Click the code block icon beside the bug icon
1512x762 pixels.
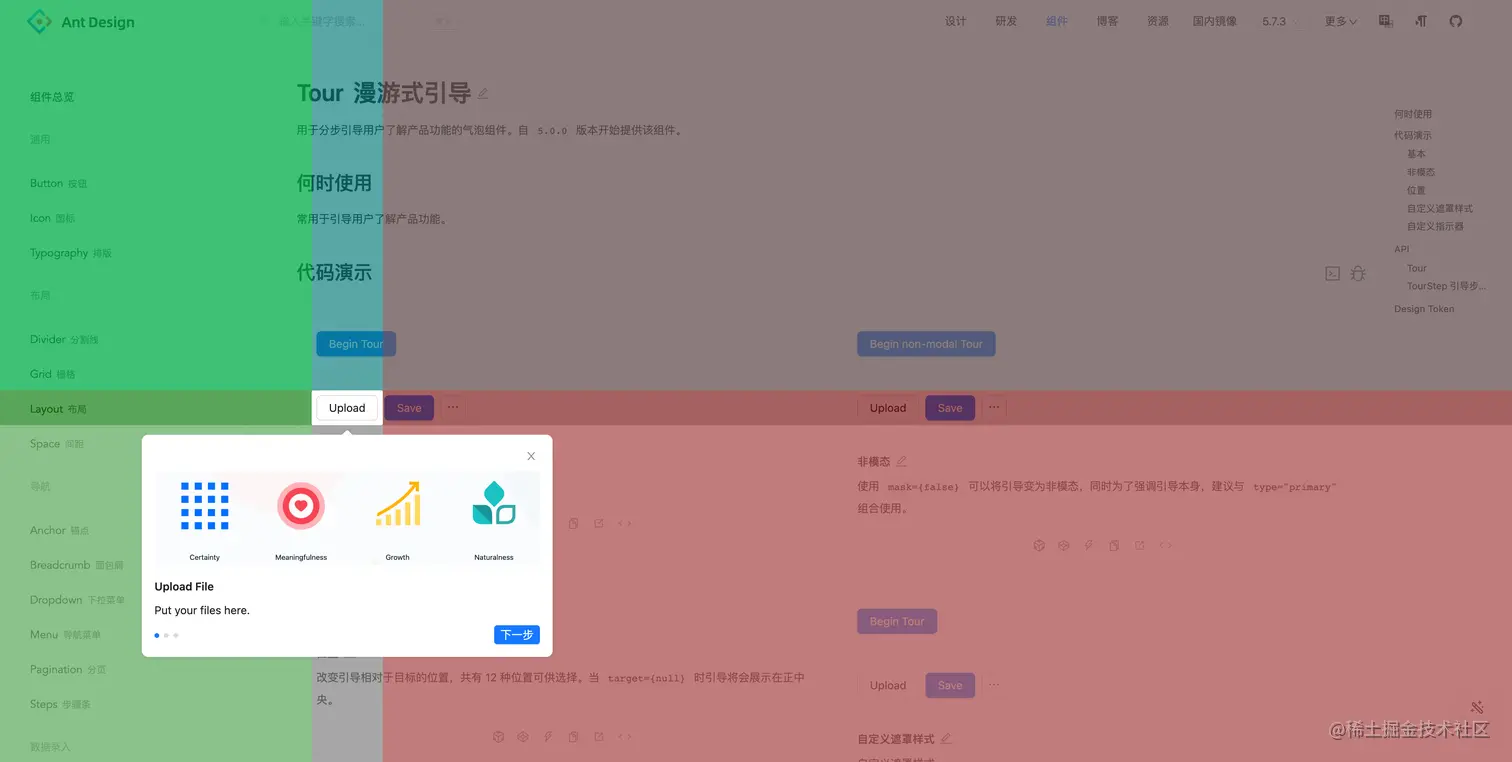(x=1331, y=273)
